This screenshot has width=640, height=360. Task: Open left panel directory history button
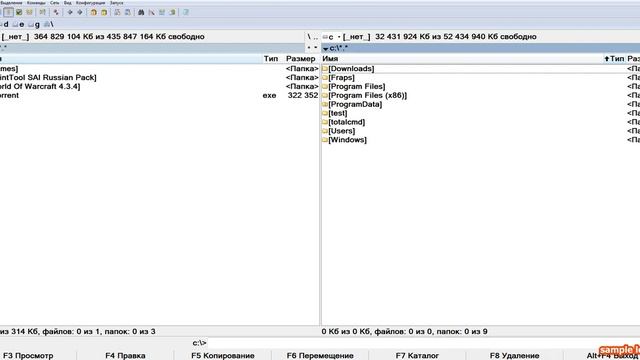point(316,48)
